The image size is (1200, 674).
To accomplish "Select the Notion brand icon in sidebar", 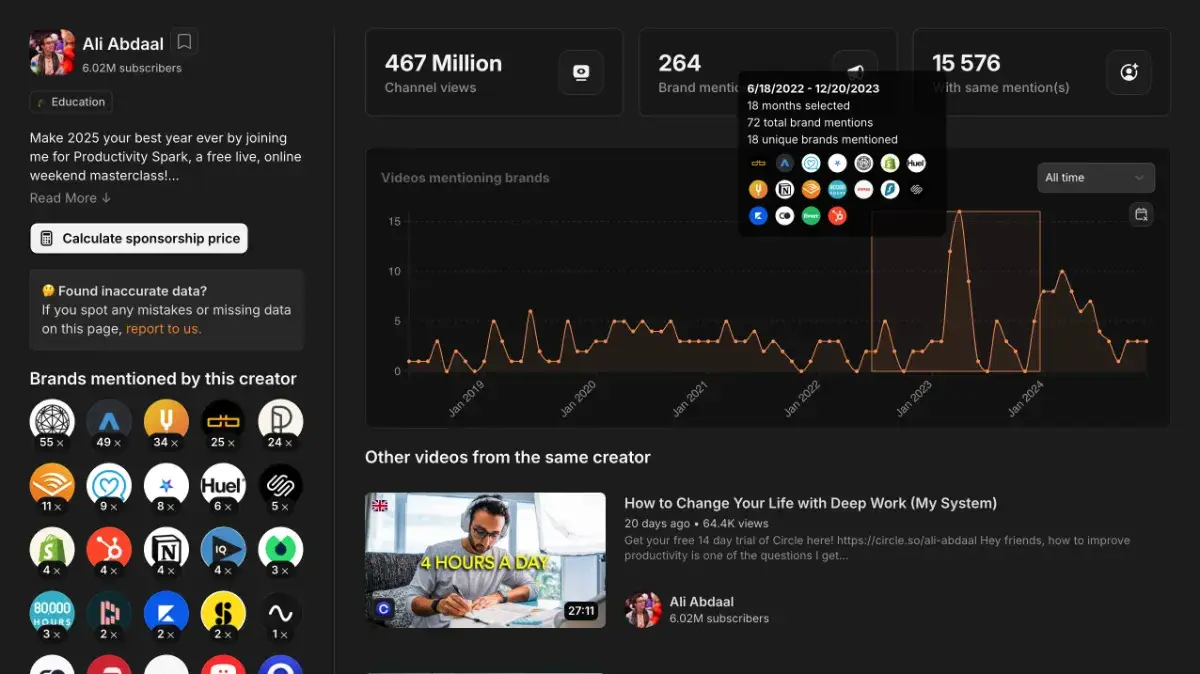I will [166, 549].
